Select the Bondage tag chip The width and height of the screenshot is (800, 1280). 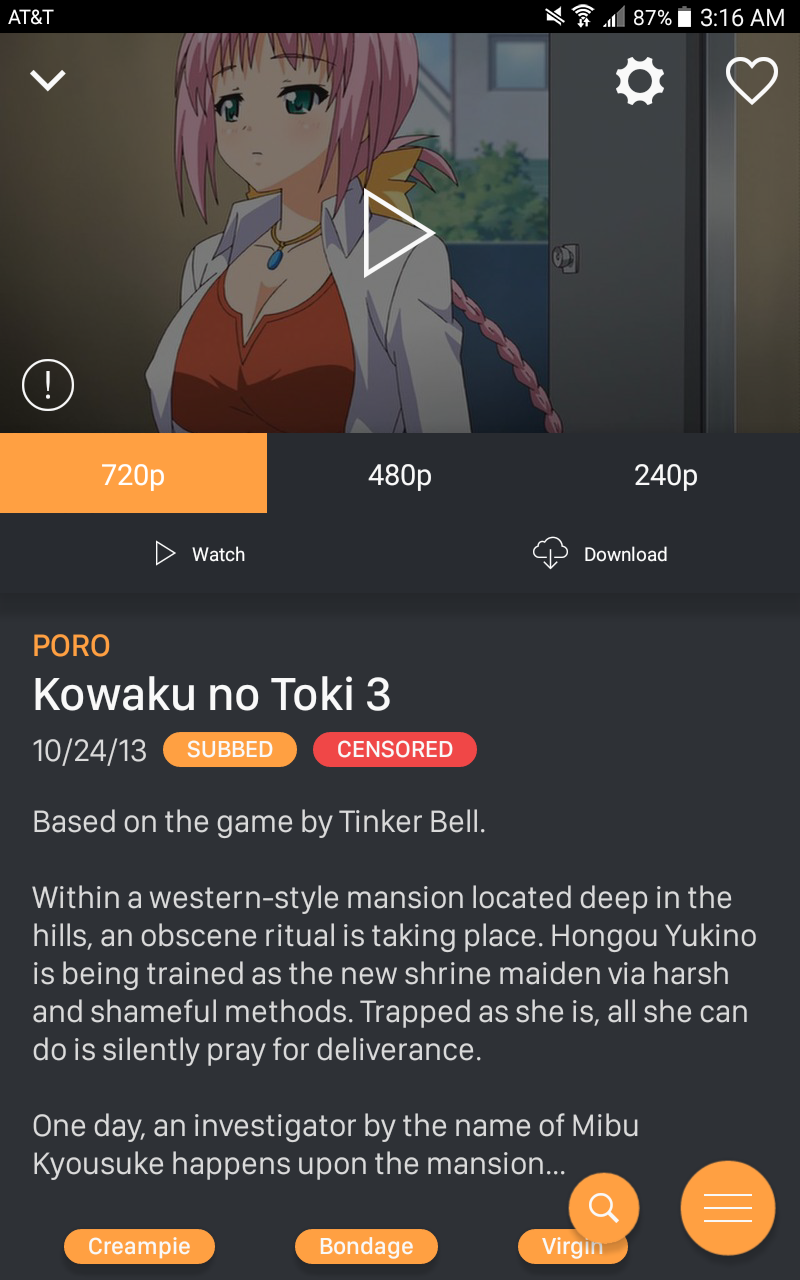366,1246
